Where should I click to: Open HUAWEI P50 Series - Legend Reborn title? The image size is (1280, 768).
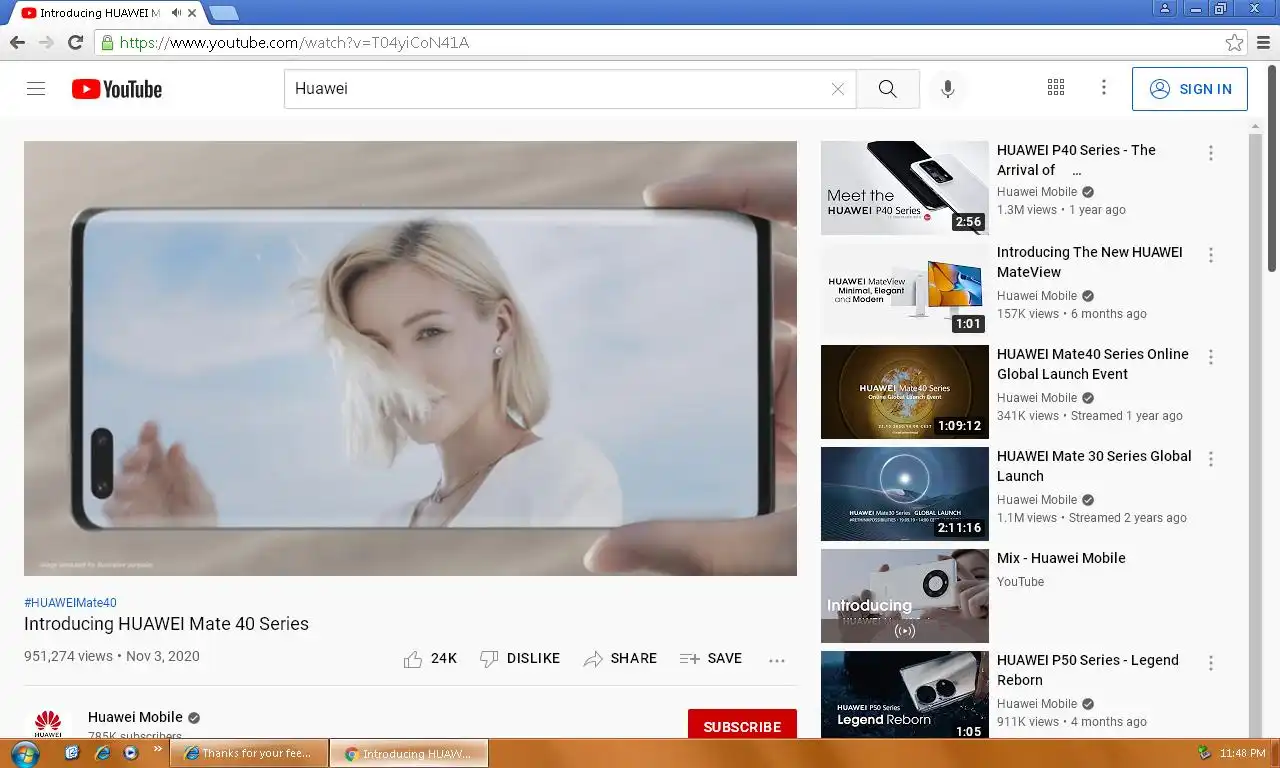[1088, 670]
